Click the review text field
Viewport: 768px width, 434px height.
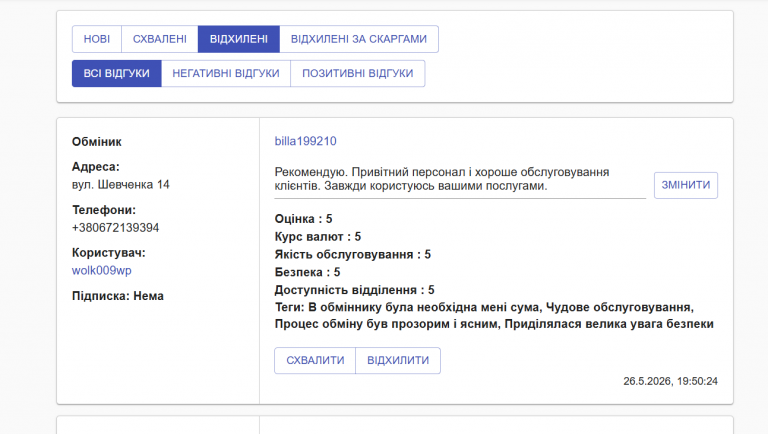[460, 180]
